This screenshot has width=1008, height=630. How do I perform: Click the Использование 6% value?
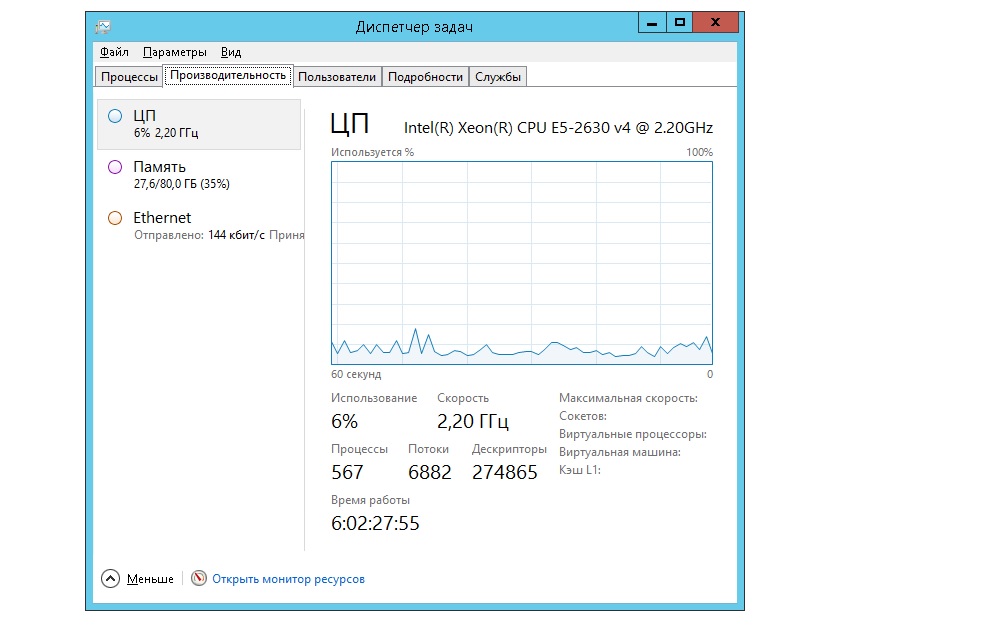point(345,421)
